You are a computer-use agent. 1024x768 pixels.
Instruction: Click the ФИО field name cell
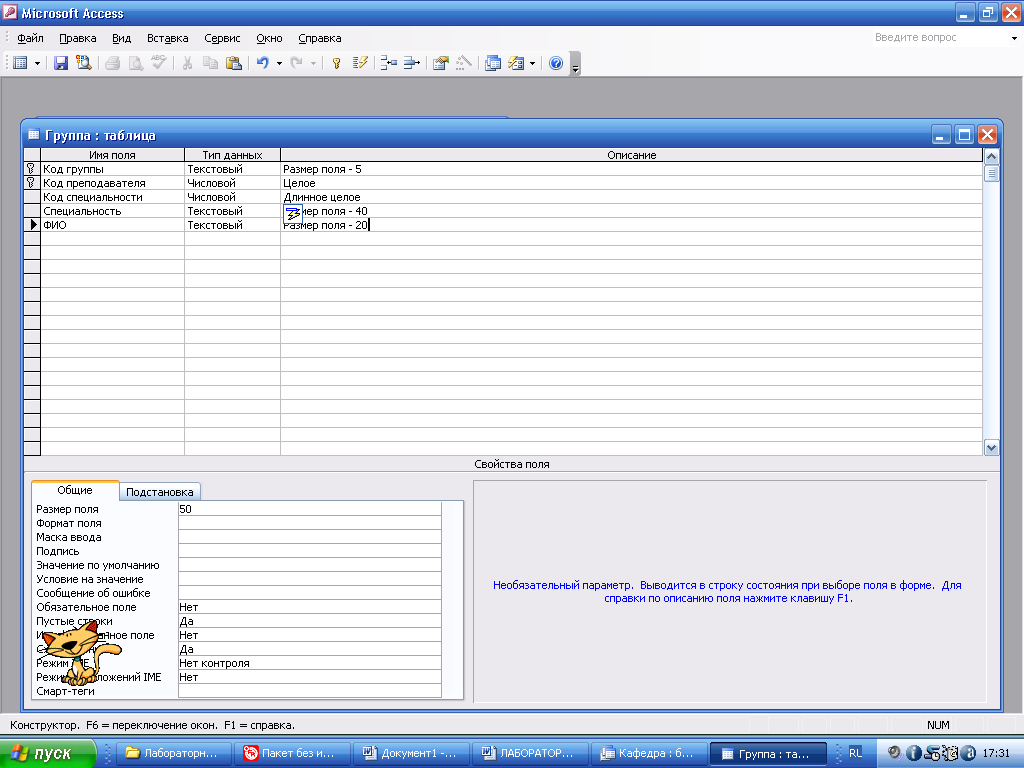click(112, 225)
